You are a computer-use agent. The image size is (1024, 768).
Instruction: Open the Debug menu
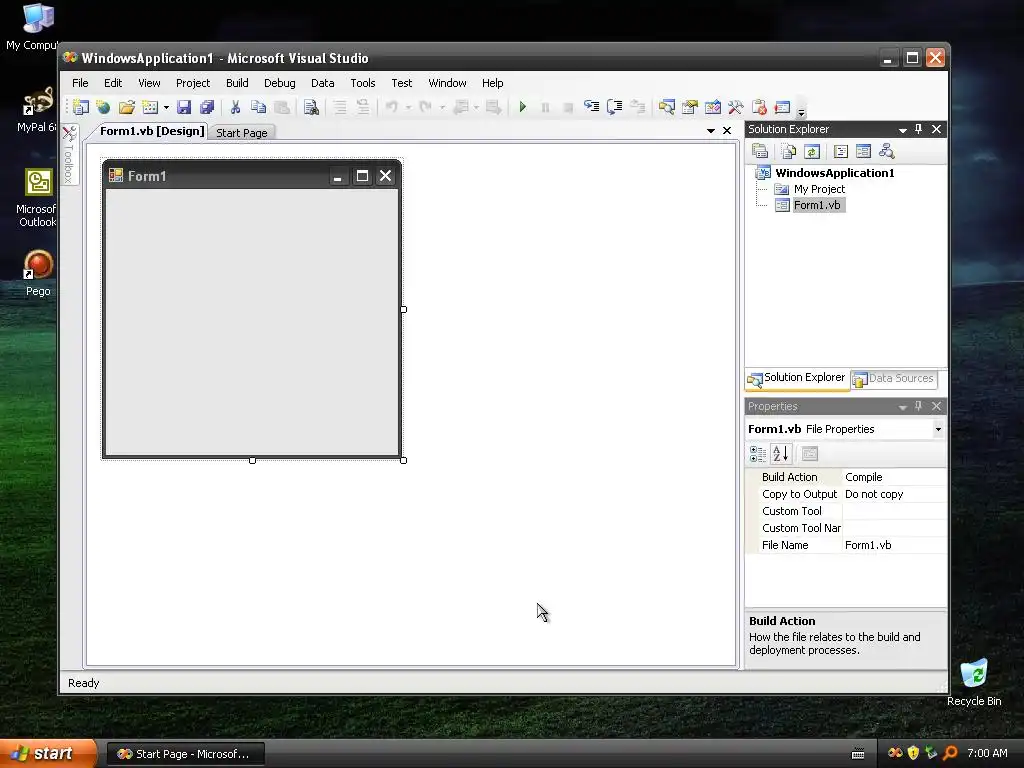(x=280, y=83)
